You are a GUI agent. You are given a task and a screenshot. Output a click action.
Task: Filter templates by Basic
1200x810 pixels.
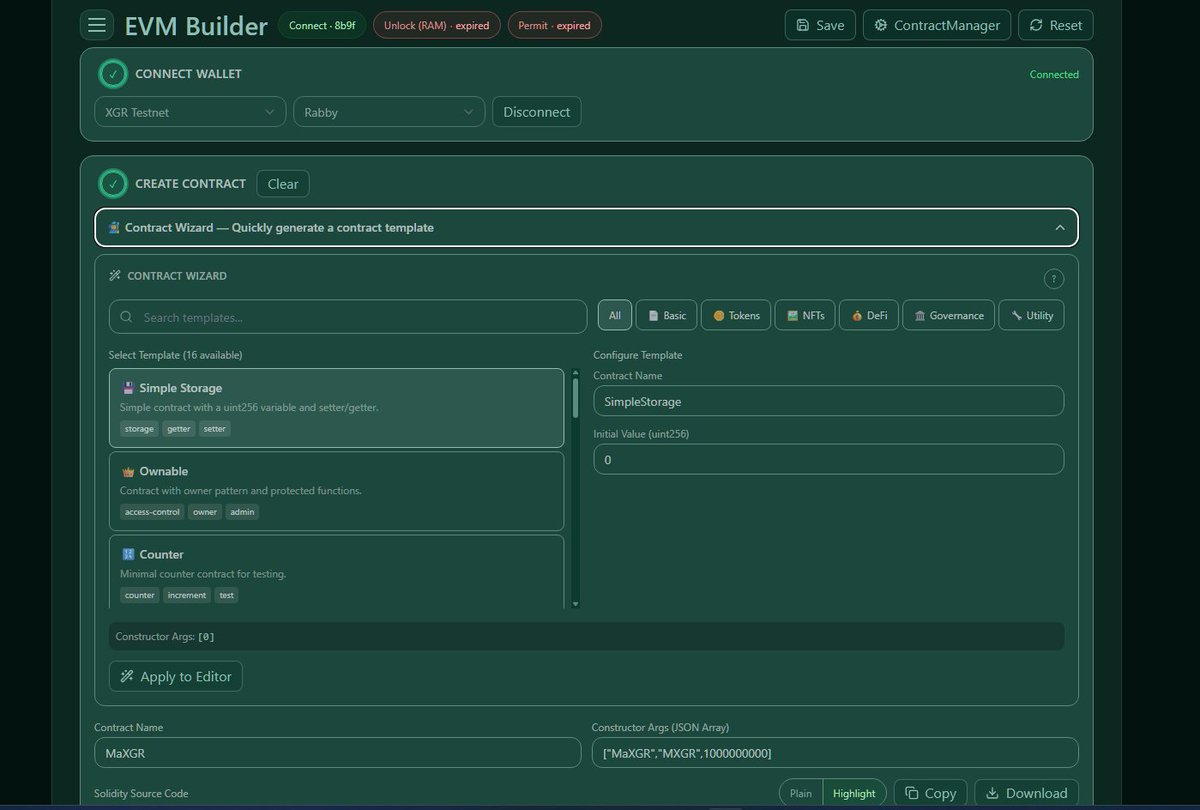[667, 315]
